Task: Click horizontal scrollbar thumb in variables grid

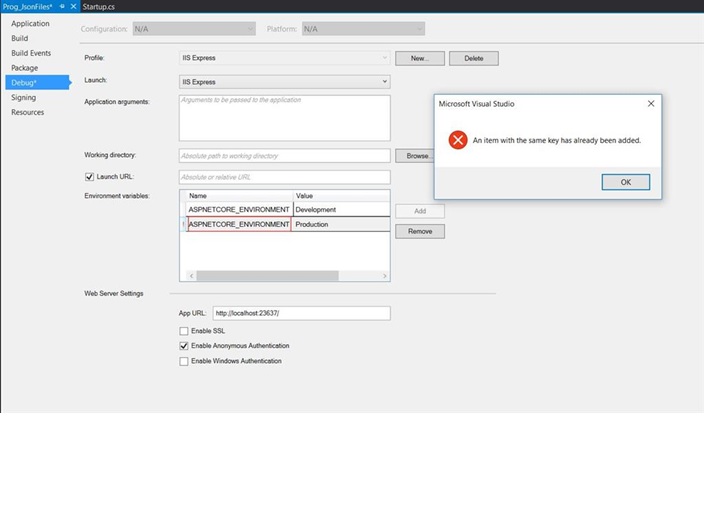Action: [267, 276]
